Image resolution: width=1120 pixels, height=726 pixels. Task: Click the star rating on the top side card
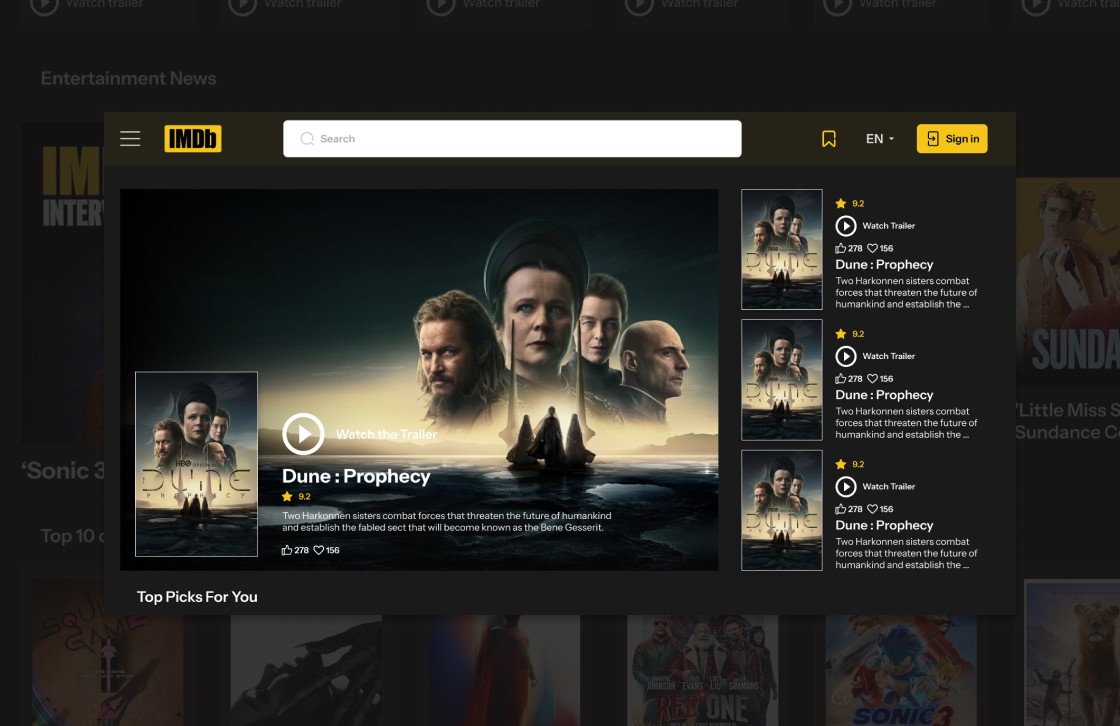point(850,204)
